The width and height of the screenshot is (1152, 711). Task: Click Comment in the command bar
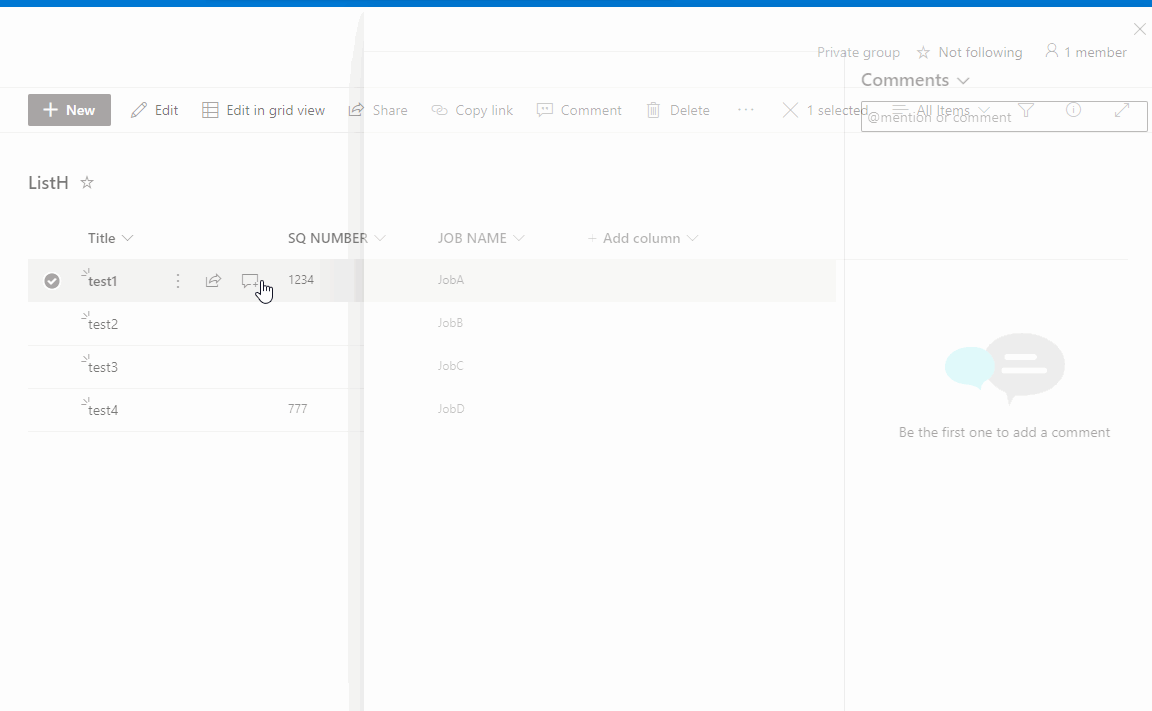[x=580, y=110]
